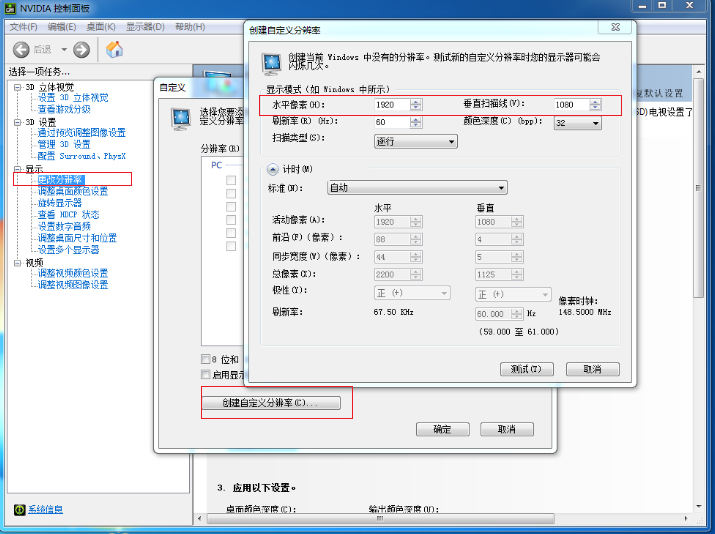The height and width of the screenshot is (534, 715).
Task: Select 调整桌面尺寸和位置 in the tree
Action: [77, 238]
